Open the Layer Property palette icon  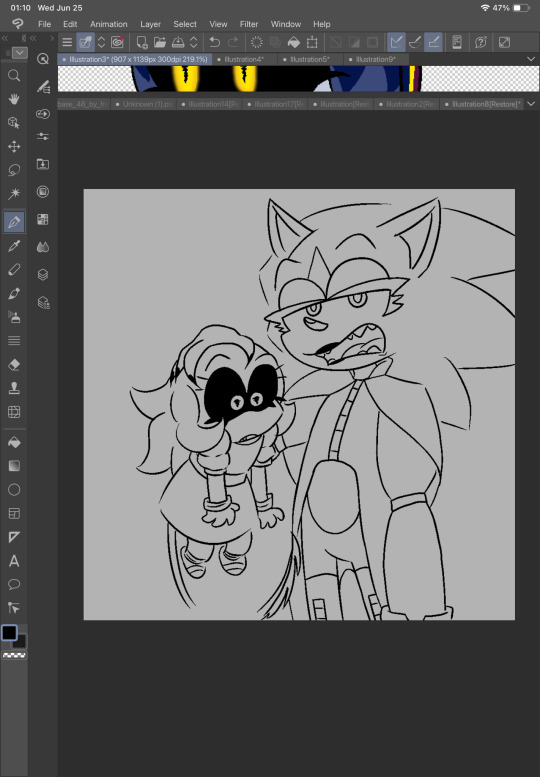(x=43, y=302)
